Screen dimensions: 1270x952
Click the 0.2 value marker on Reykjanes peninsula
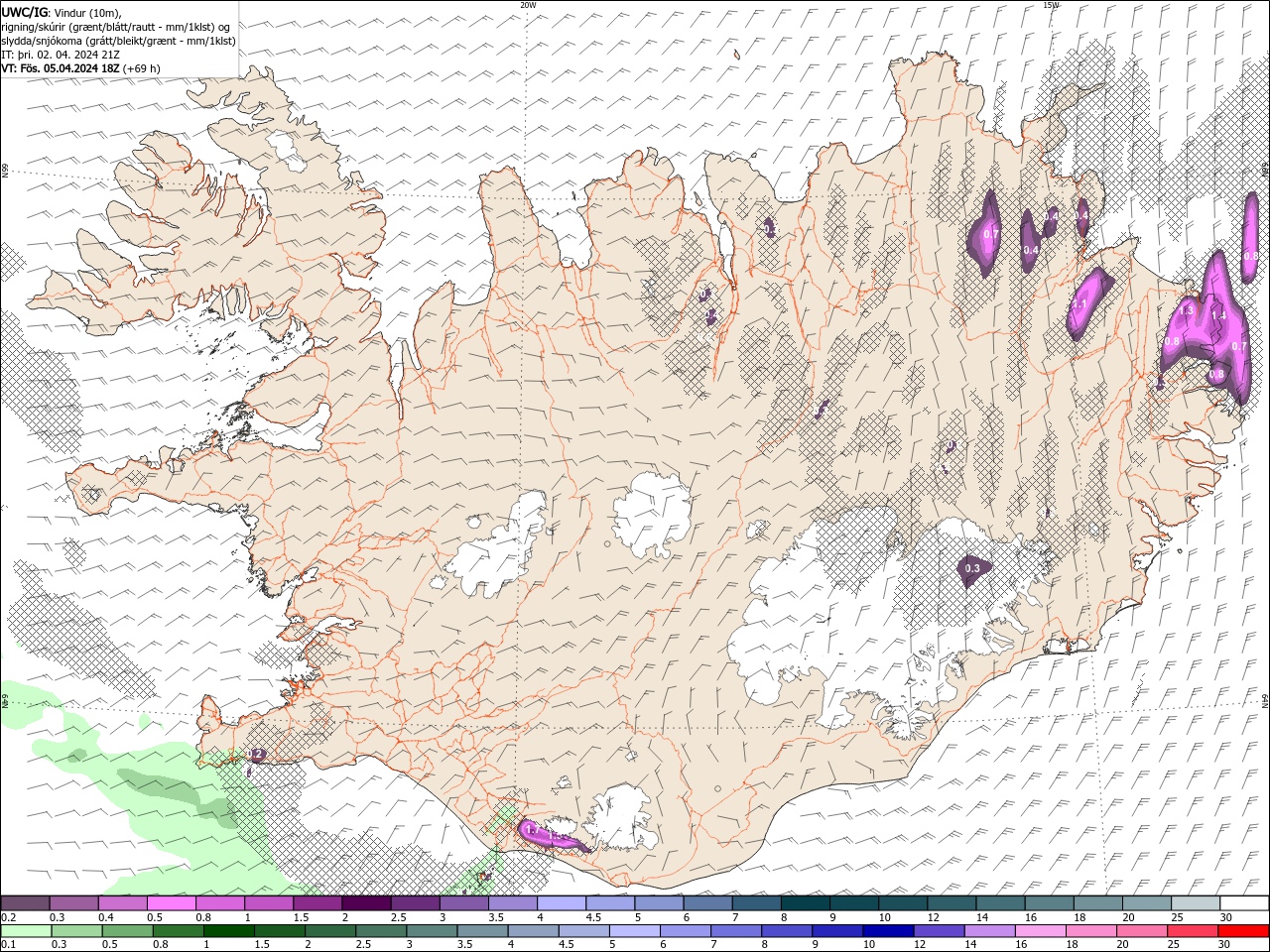255,754
